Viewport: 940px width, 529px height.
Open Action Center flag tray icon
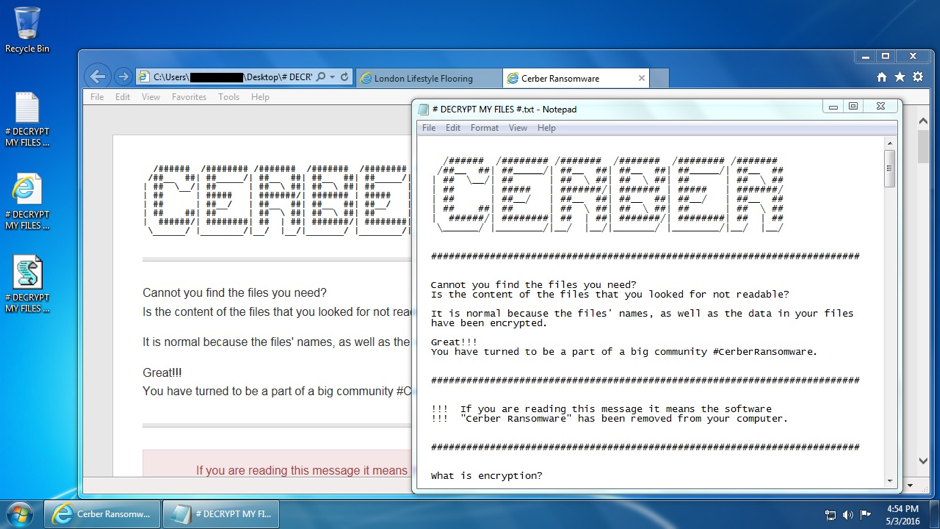pyautogui.click(x=865, y=514)
